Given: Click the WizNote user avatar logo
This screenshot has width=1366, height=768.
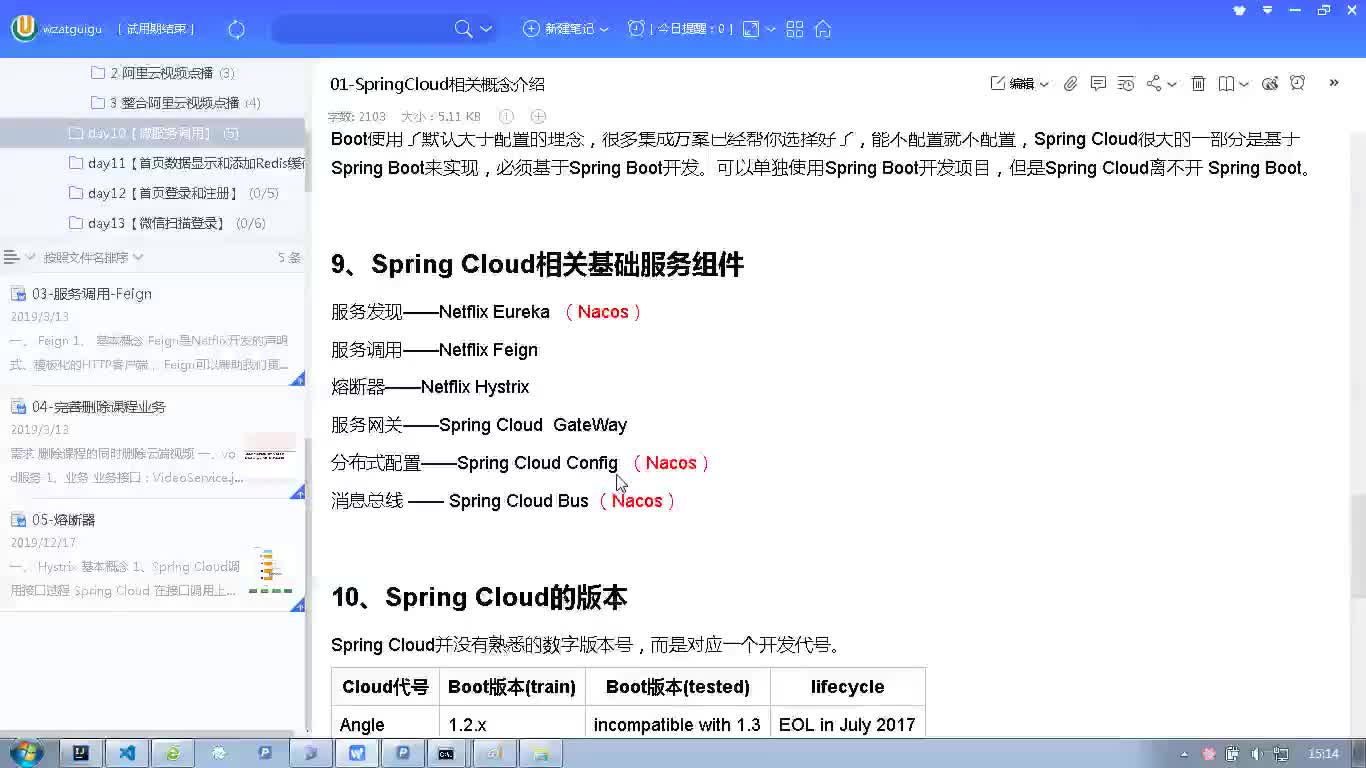Looking at the screenshot, I should click(24, 28).
